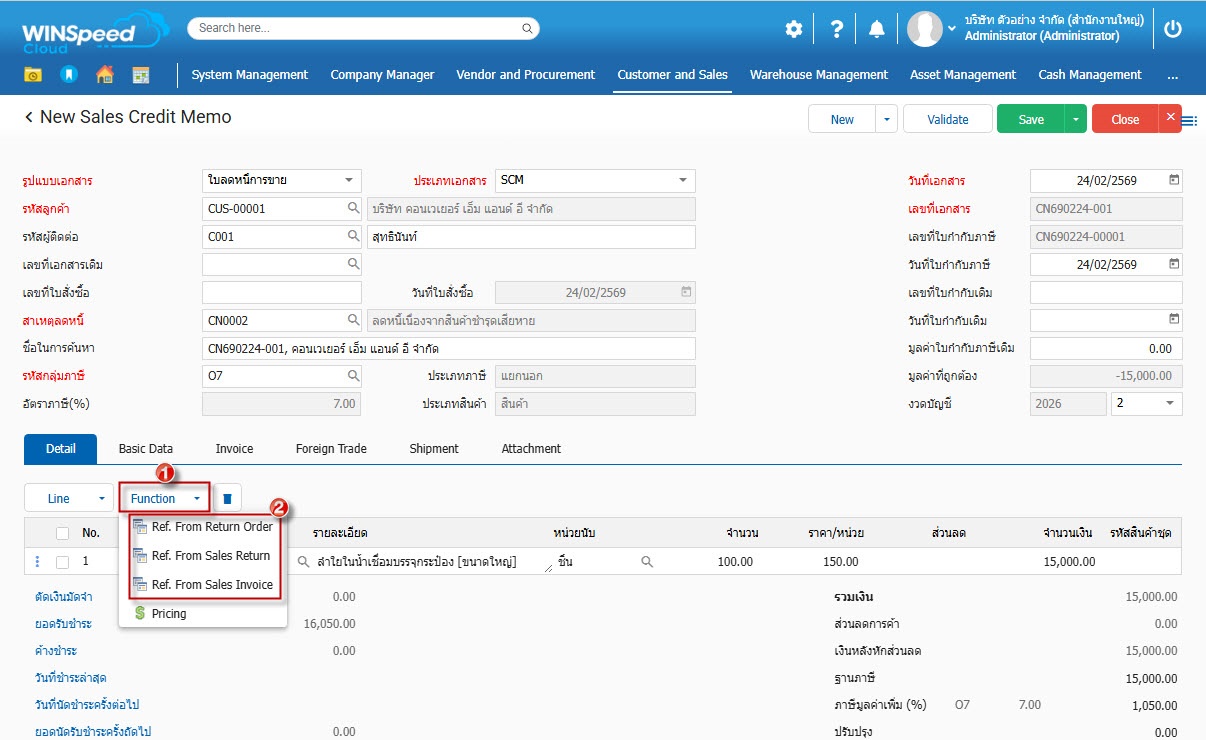Tick the select-all checkbox in table header
Viewport: 1206px width, 740px height.
[63, 533]
